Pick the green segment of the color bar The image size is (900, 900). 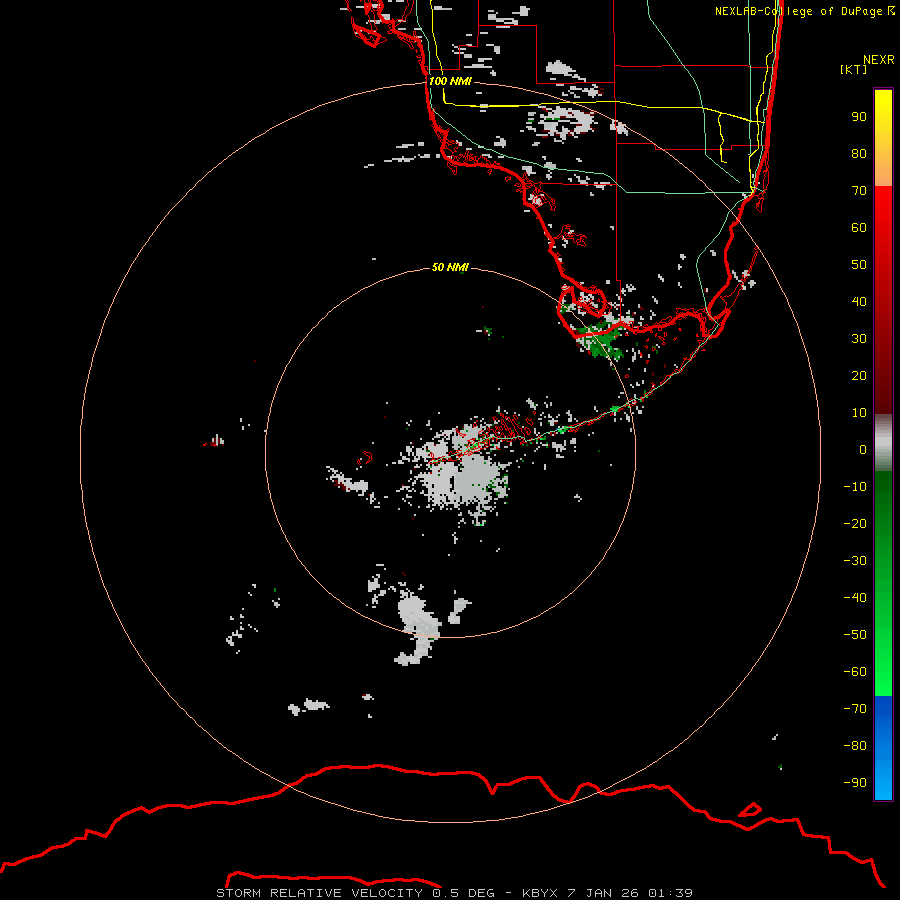[x=883, y=583]
